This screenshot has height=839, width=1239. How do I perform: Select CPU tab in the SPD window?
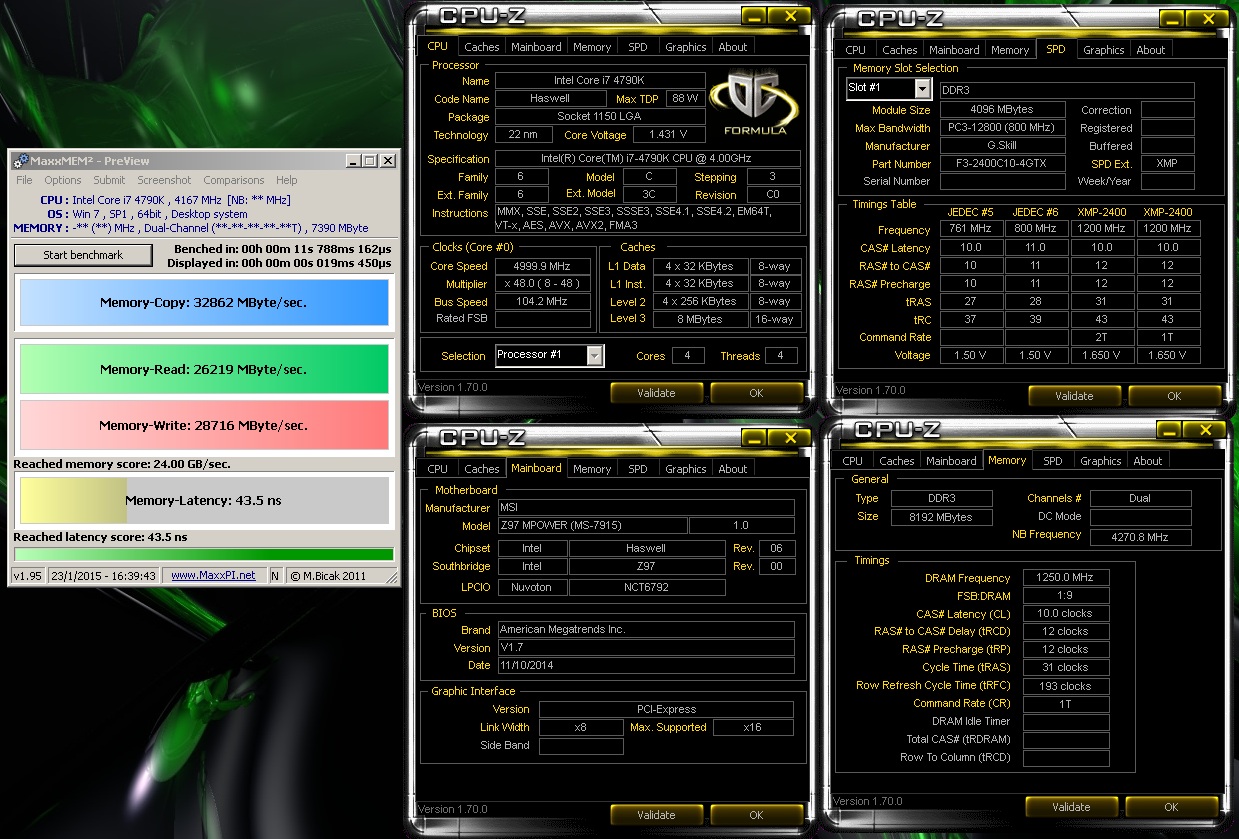tap(856, 50)
